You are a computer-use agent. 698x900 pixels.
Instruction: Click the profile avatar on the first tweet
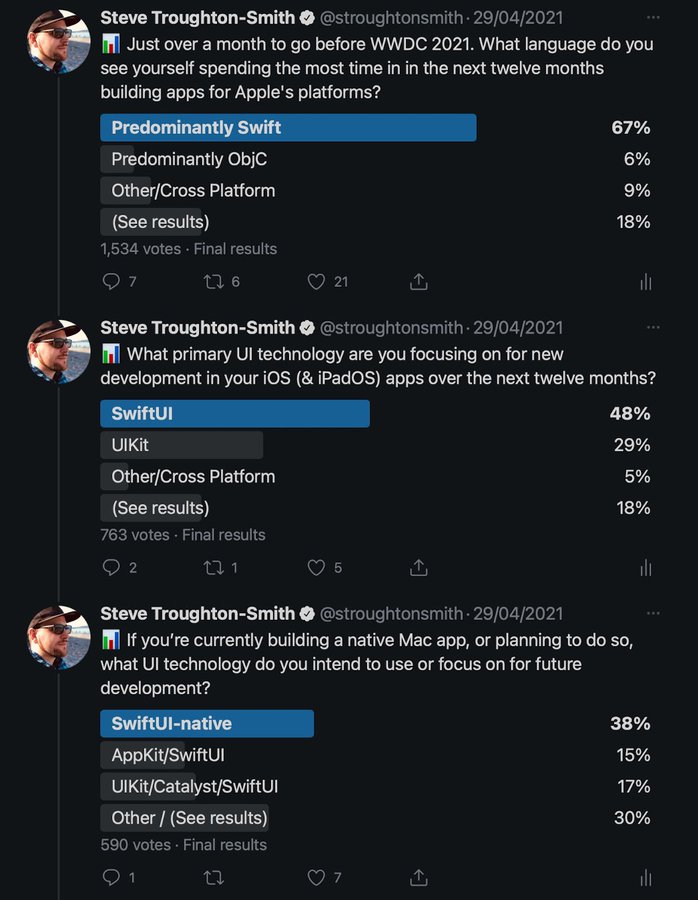(x=59, y=41)
